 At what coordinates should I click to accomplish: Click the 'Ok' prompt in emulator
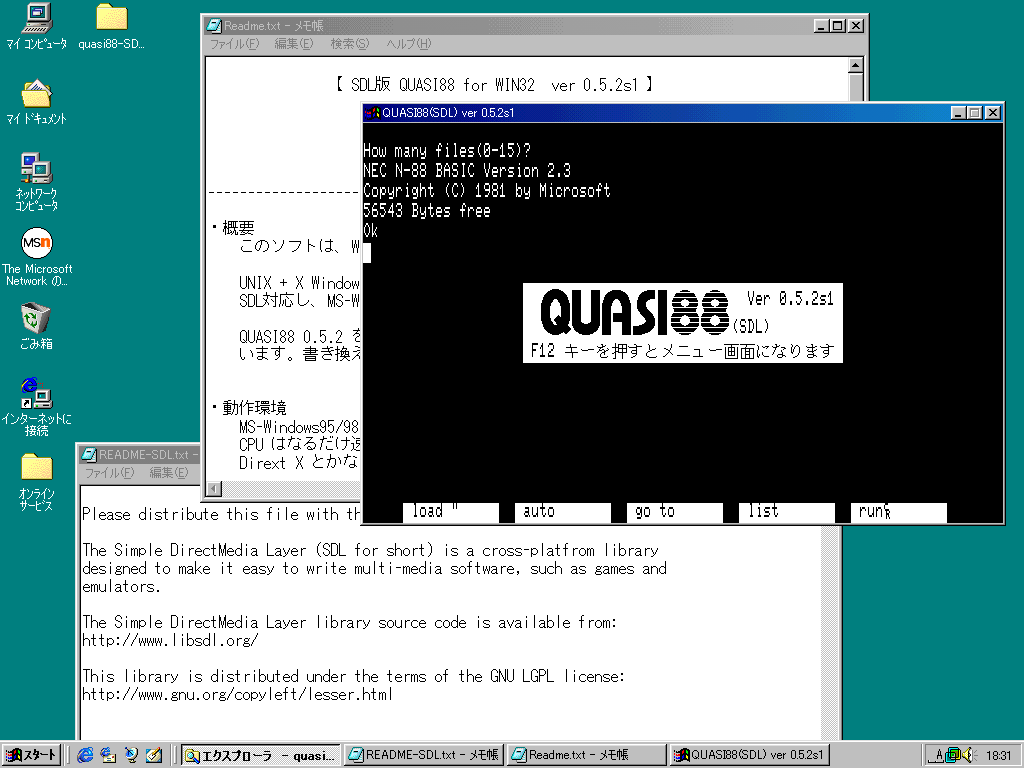pos(370,231)
